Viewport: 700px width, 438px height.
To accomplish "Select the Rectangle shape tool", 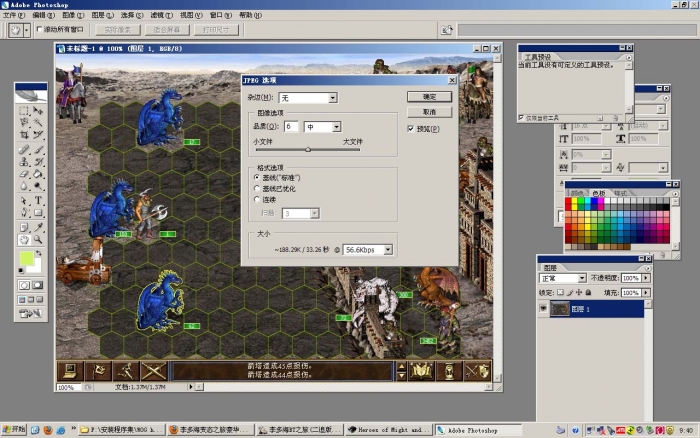I will click(x=38, y=213).
